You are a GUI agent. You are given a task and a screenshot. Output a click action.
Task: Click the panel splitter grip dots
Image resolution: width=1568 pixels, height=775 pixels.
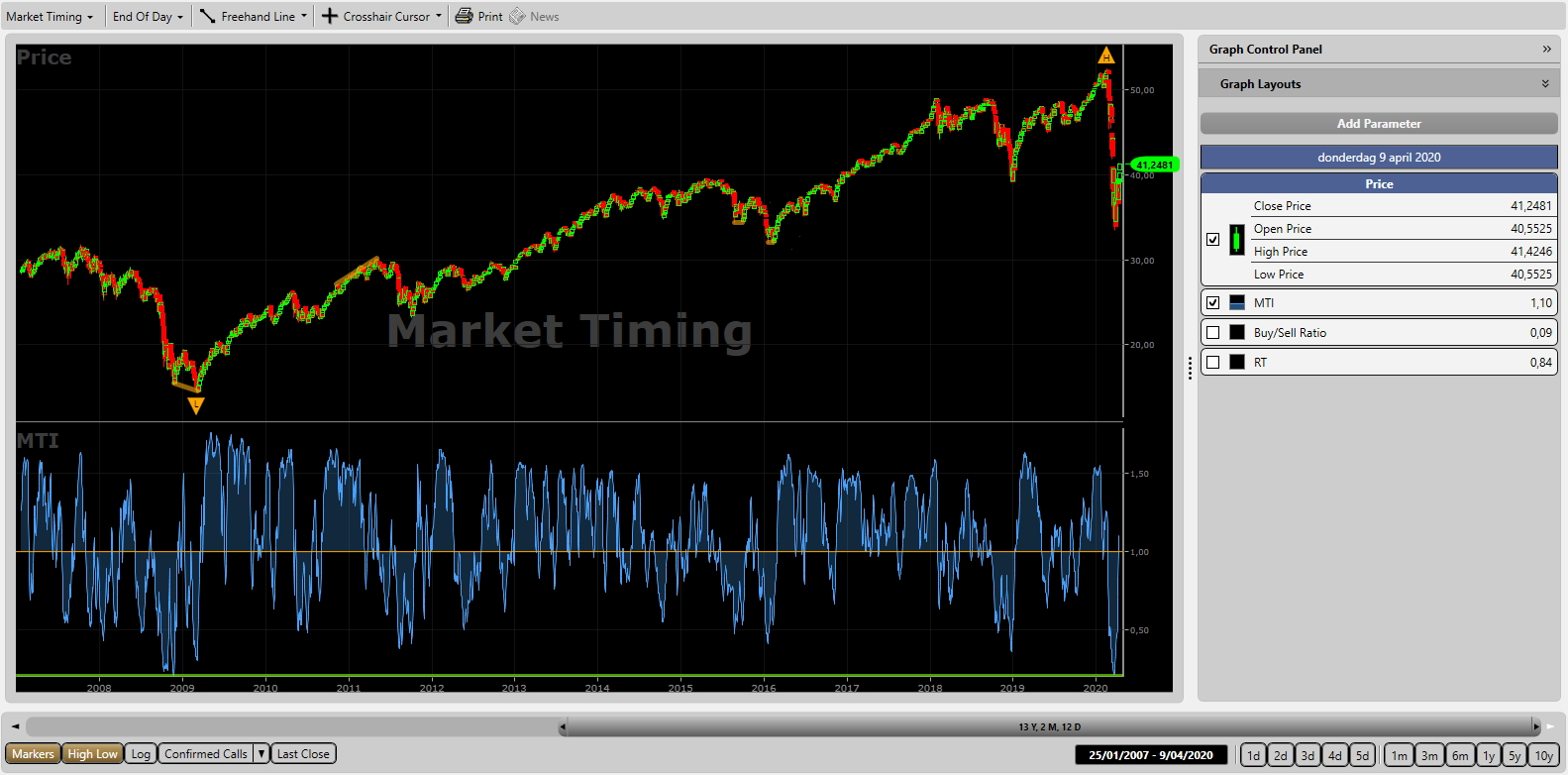[1190, 368]
